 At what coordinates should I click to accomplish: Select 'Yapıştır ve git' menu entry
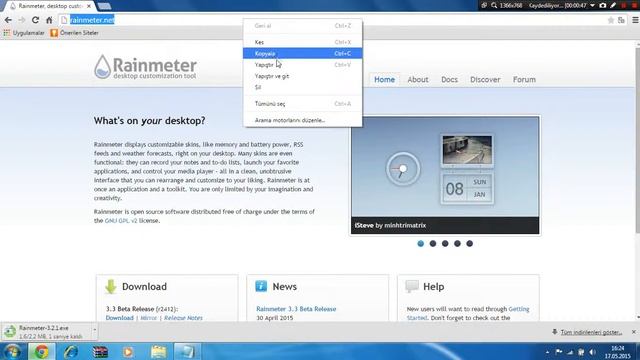[x=302, y=76]
